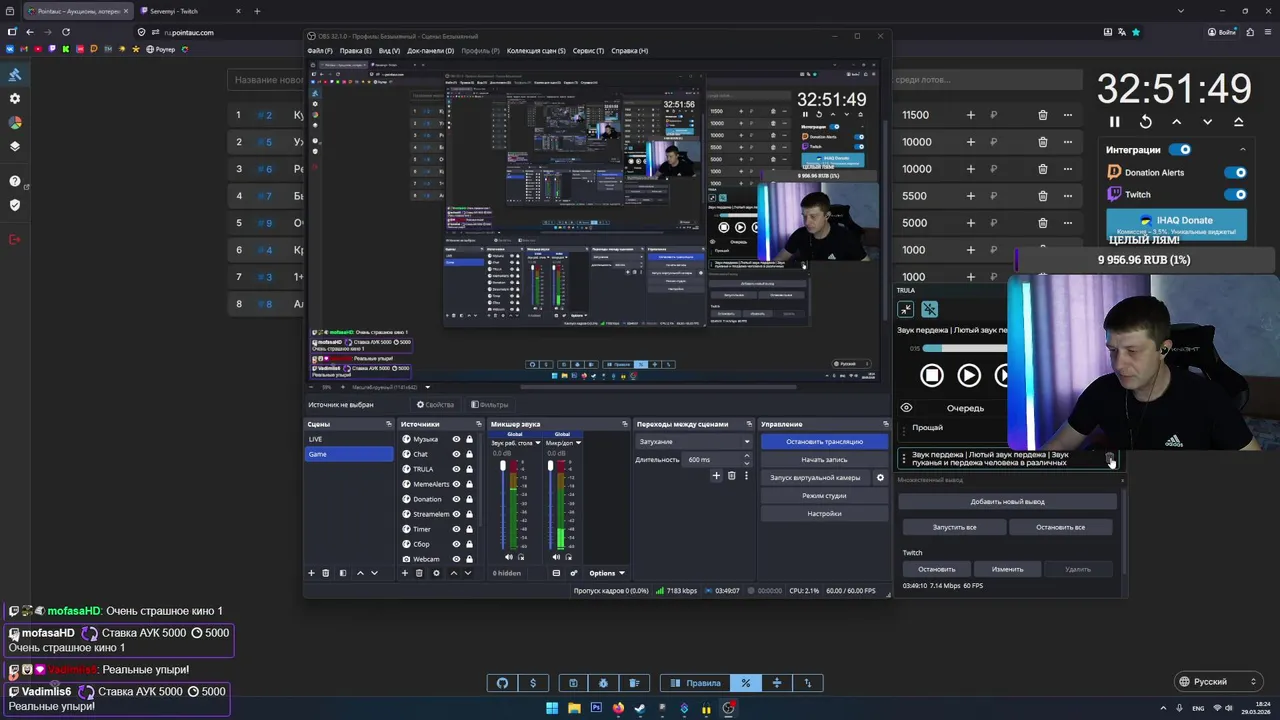
Task: Collapse the Интеграции section chevron
Action: [1242, 150]
